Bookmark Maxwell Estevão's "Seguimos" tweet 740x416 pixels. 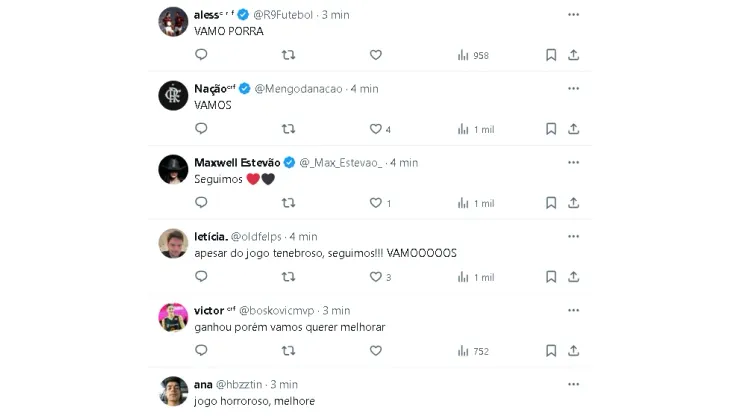(x=551, y=203)
